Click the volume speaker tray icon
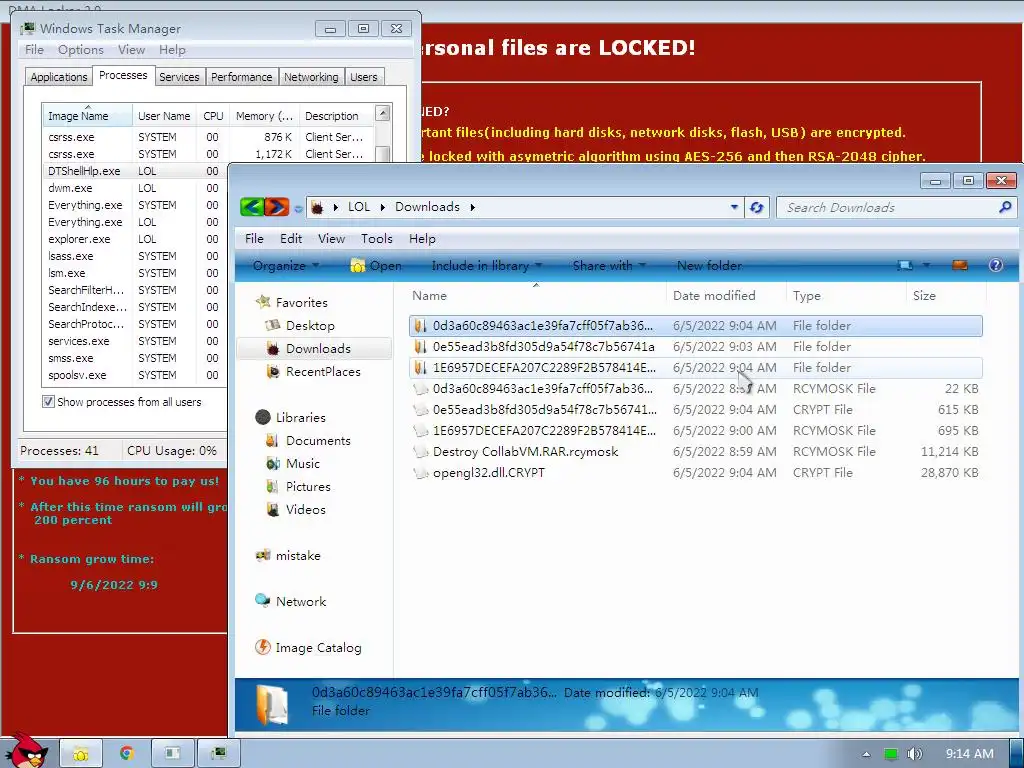The width and height of the screenshot is (1024, 768). 914,754
